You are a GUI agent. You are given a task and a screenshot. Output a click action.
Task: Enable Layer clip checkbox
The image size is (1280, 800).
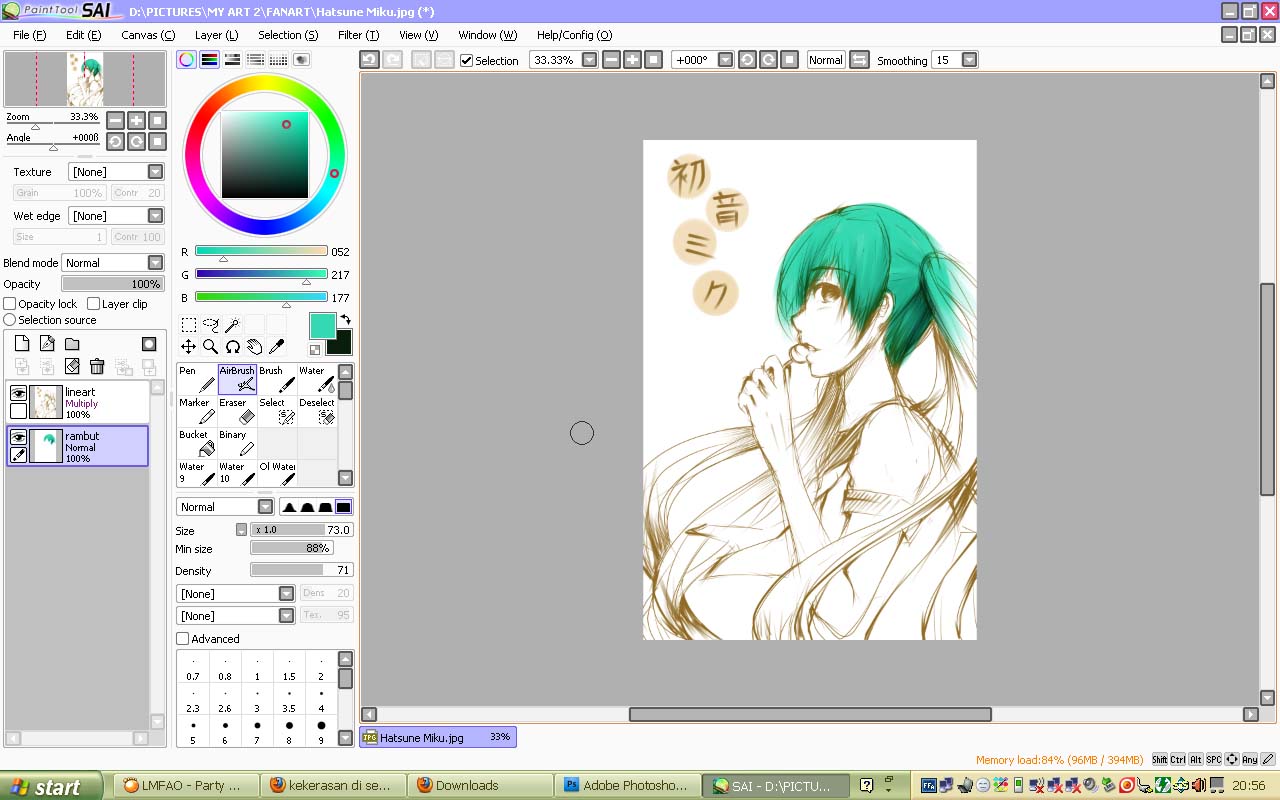click(x=93, y=304)
